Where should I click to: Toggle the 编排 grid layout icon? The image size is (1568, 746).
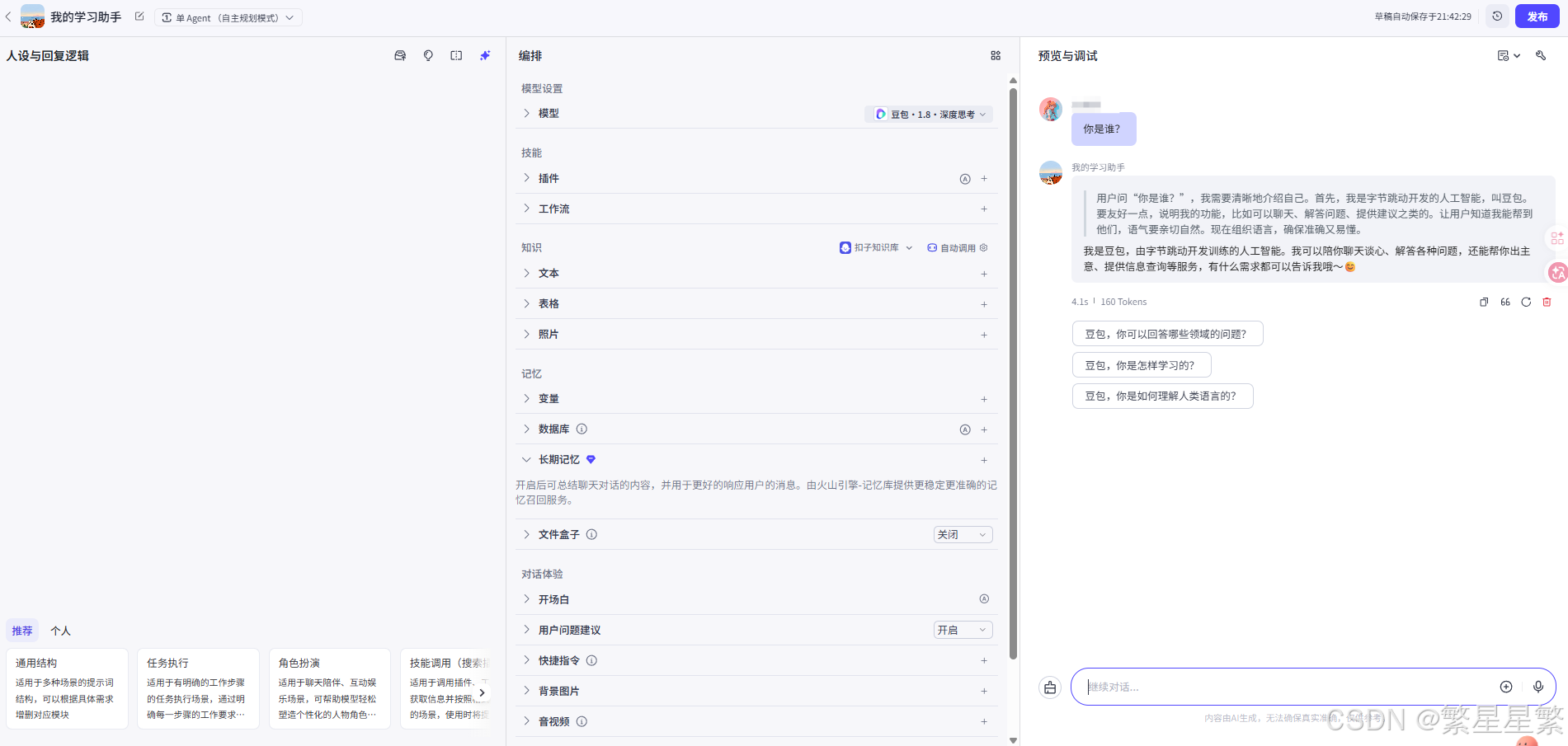(x=996, y=55)
